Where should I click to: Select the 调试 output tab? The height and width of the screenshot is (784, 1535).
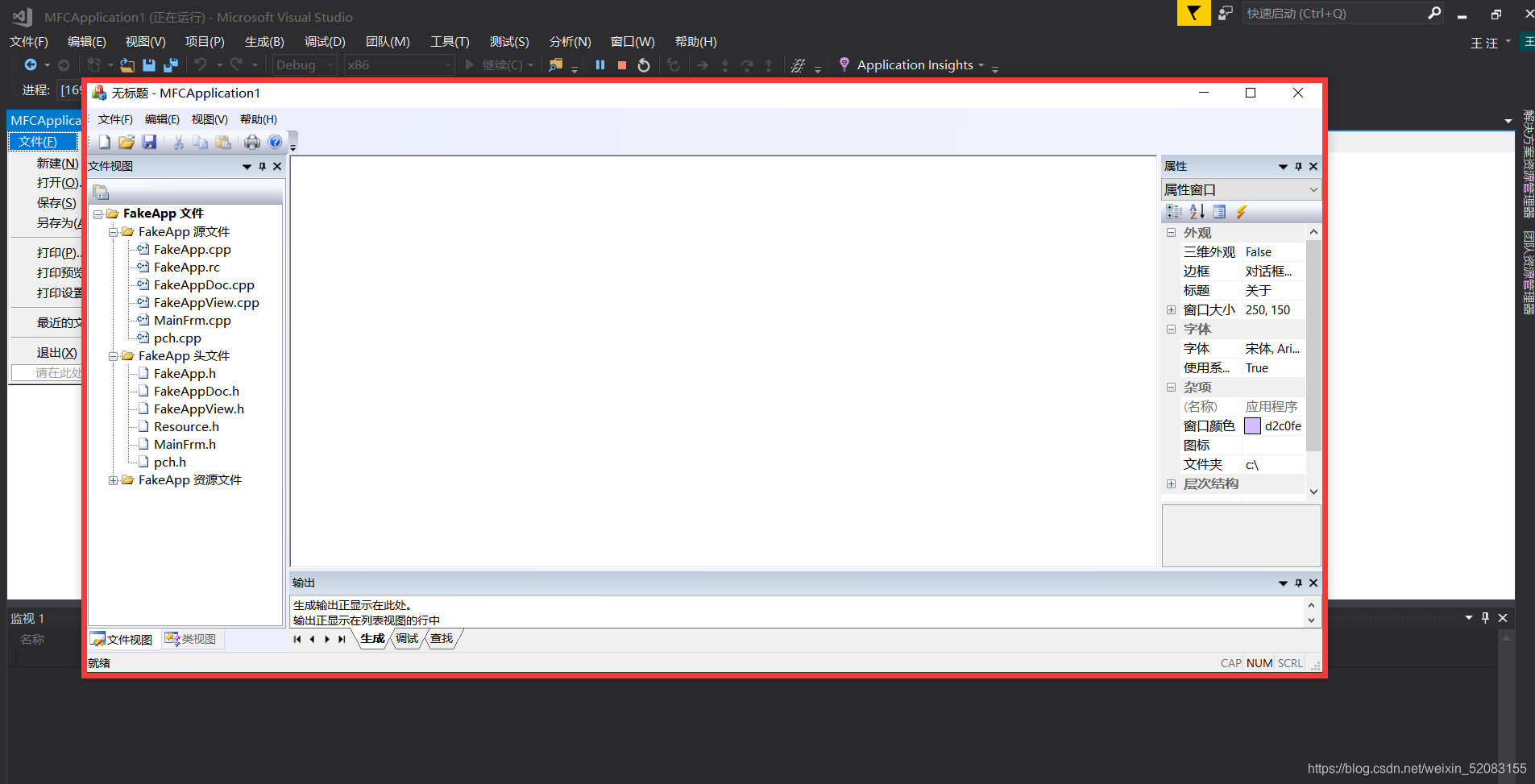click(407, 639)
